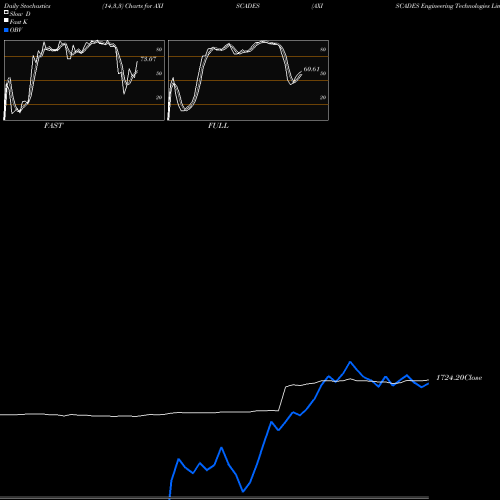Open the FAST stochastic chart thumbnail
This screenshot has width=500, height=500.
(84, 80)
